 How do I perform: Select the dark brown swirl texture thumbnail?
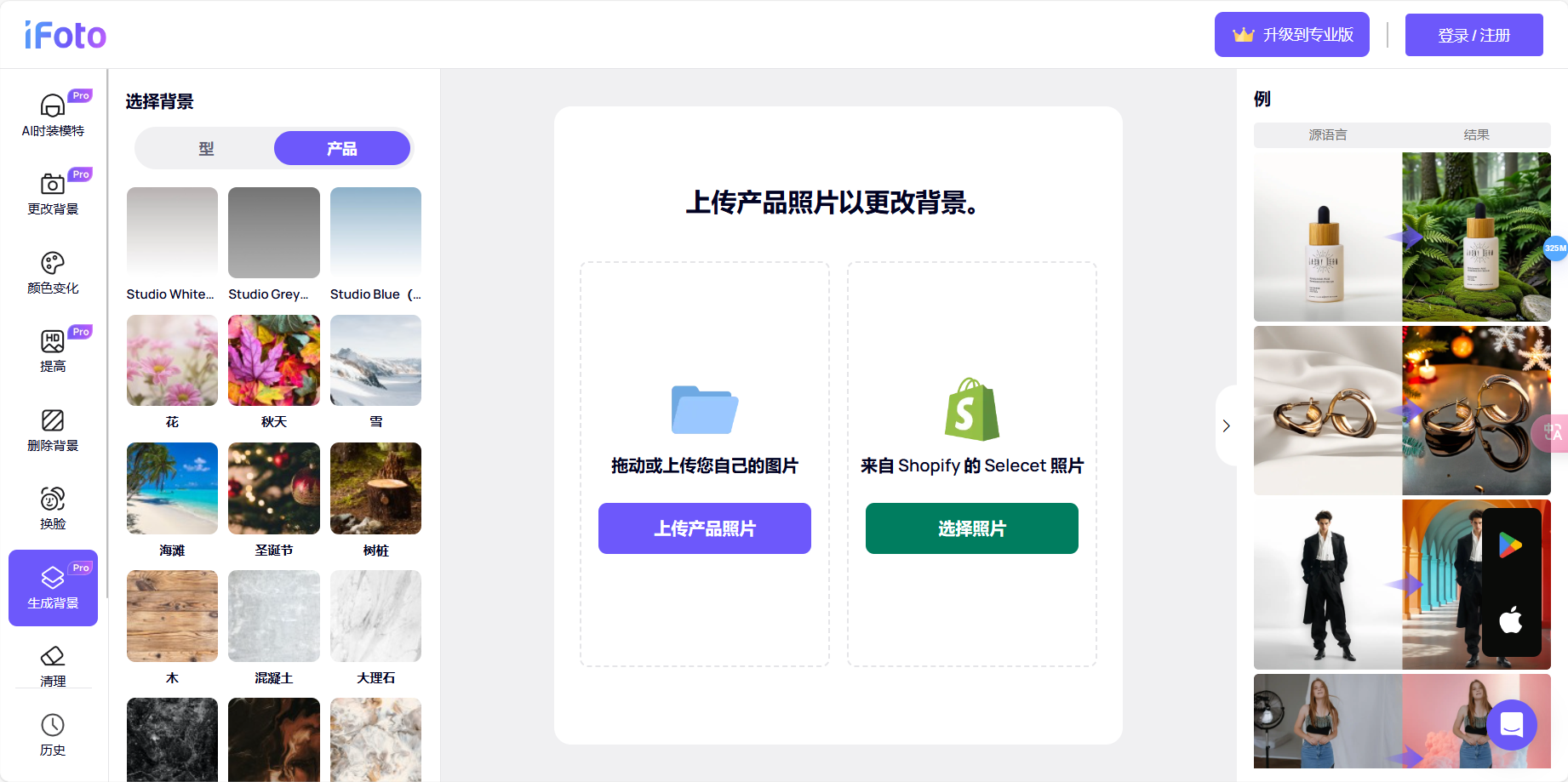tap(274, 739)
